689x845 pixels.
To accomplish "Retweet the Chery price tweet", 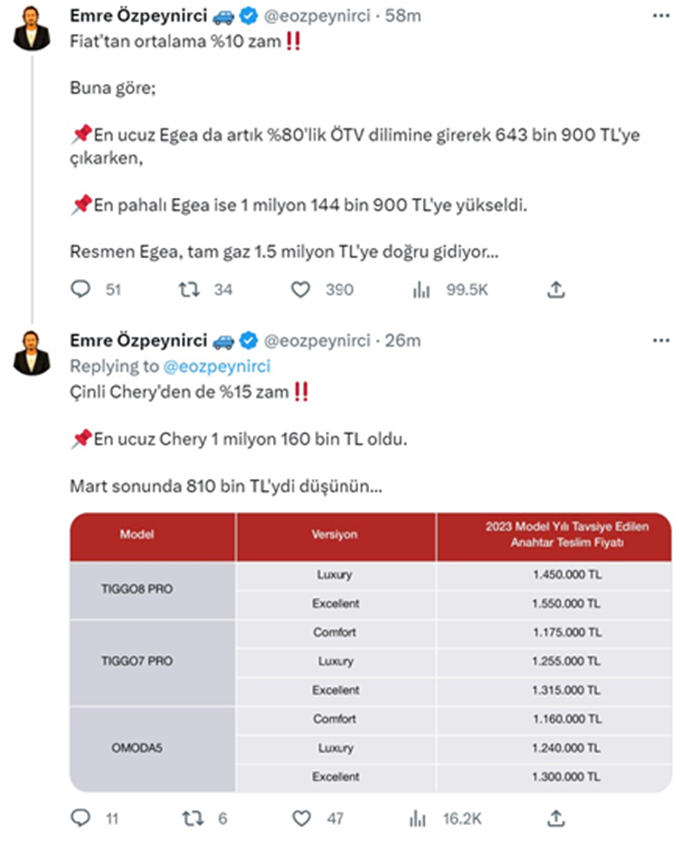I will (189, 818).
